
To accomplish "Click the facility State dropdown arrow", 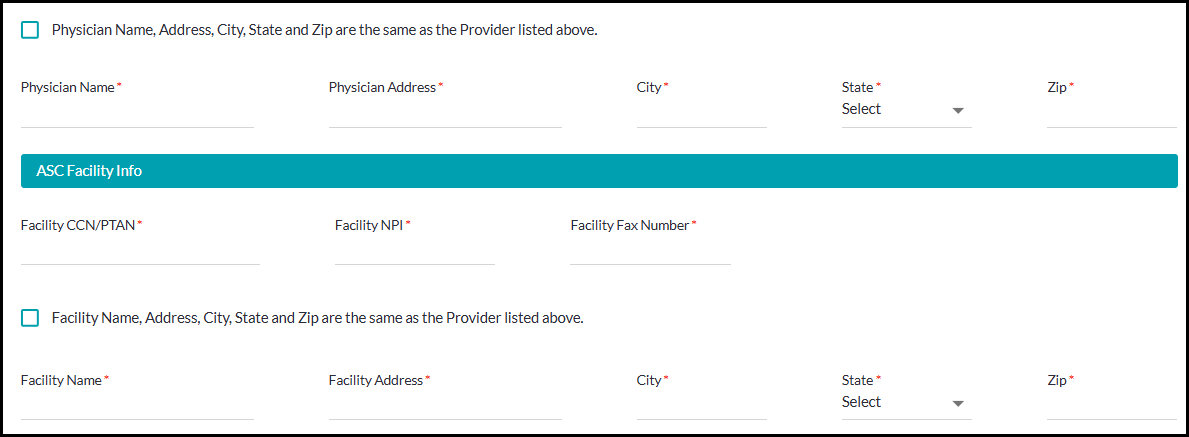I will coord(958,404).
